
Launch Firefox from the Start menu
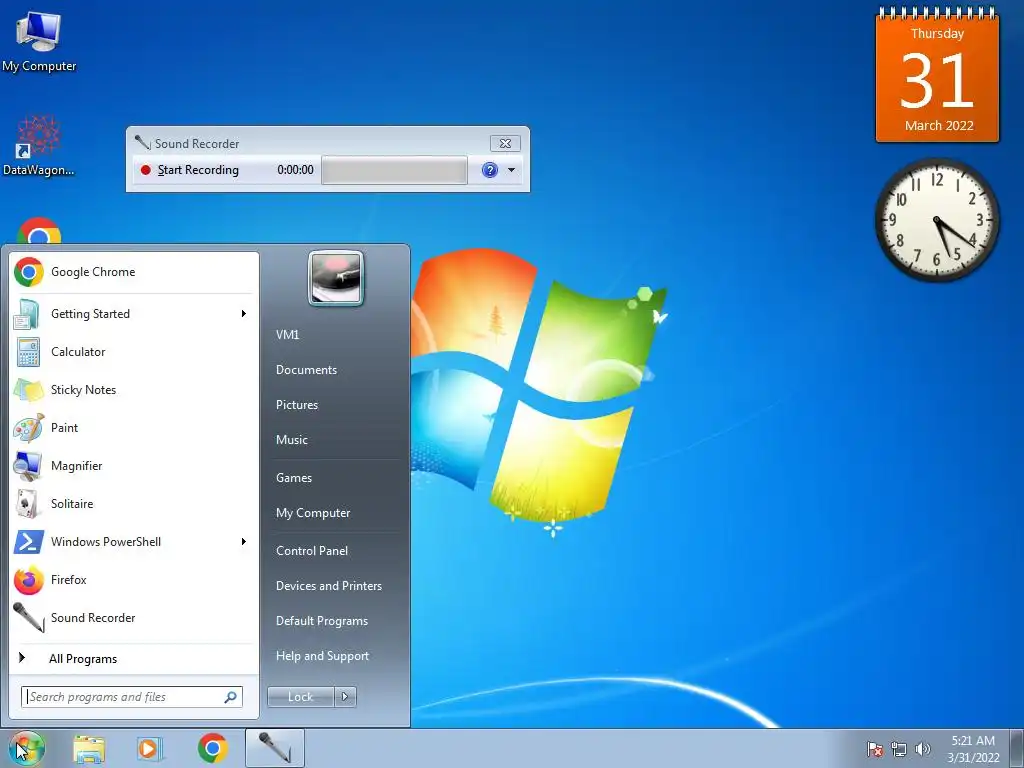[134, 580]
